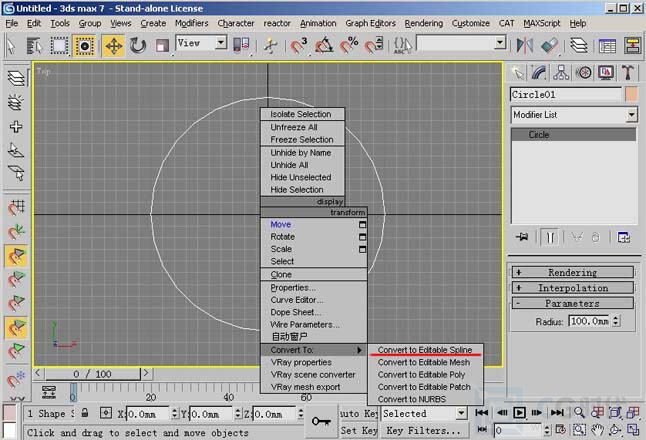646x440 pixels.
Task: Open Rotate transform settings box
Action: (x=362, y=237)
